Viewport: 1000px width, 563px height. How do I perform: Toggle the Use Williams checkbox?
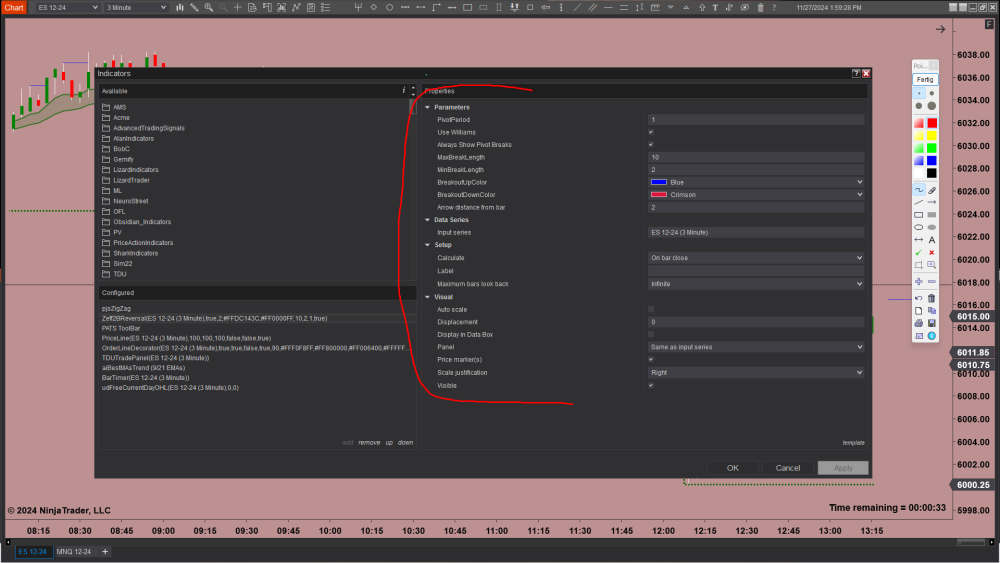(x=651, y=132)
